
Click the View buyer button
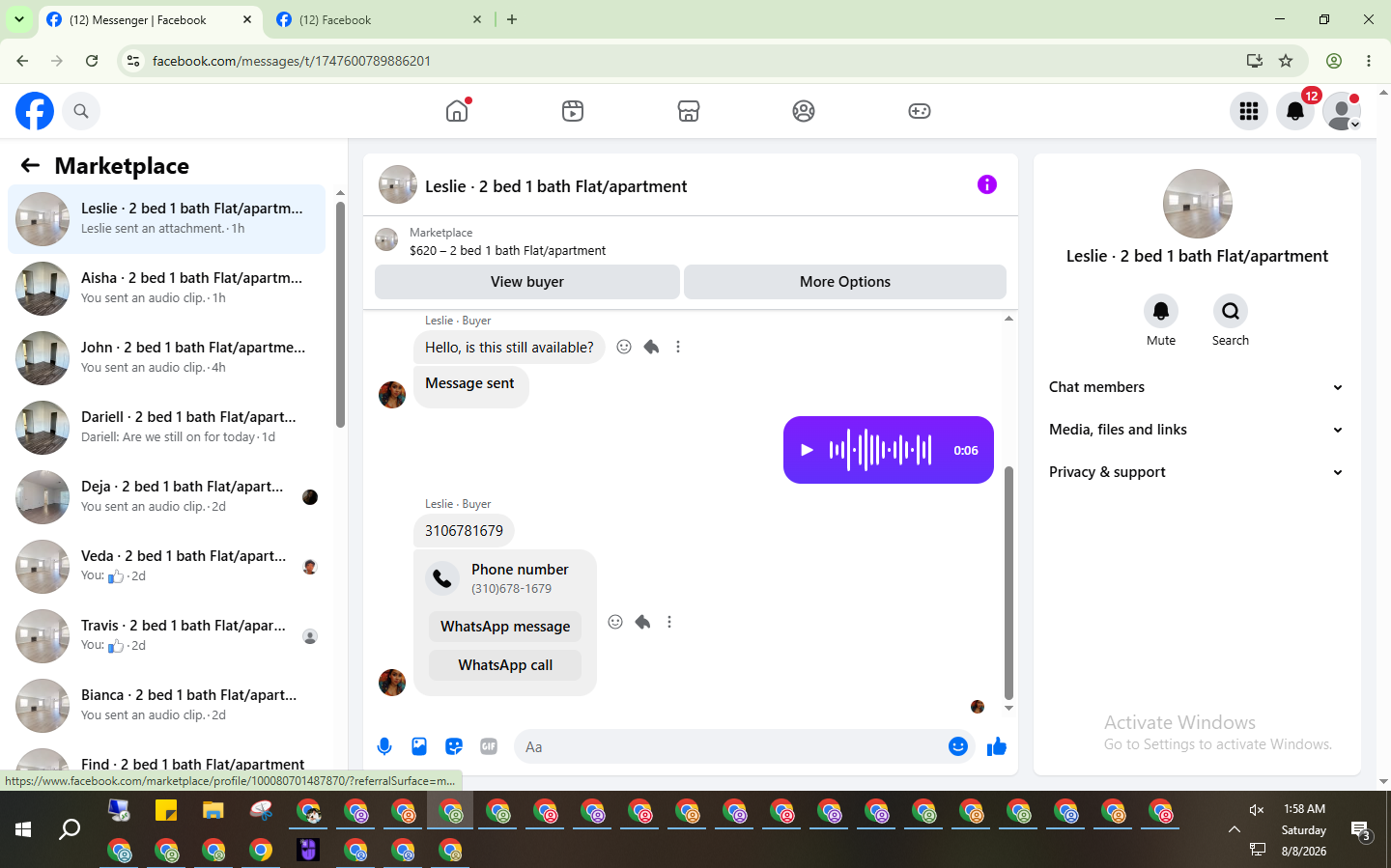(x=527, y=282)
